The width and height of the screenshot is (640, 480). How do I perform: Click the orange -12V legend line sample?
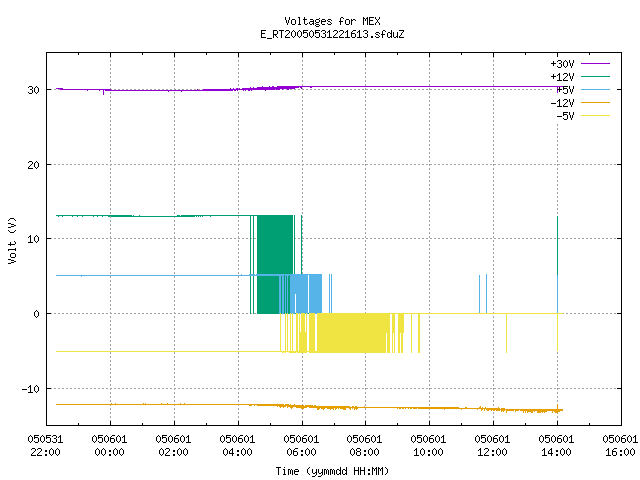point(595,102)
